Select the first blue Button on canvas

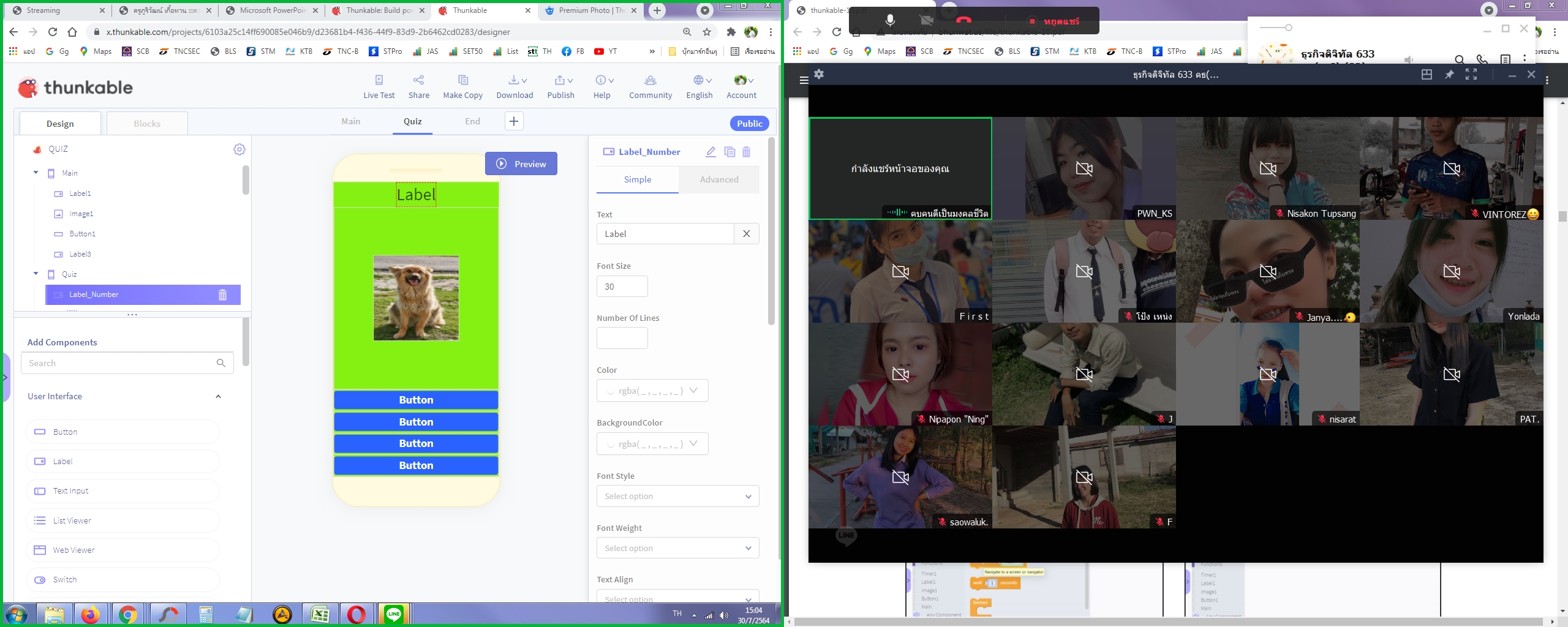click(x=416, y=400)
